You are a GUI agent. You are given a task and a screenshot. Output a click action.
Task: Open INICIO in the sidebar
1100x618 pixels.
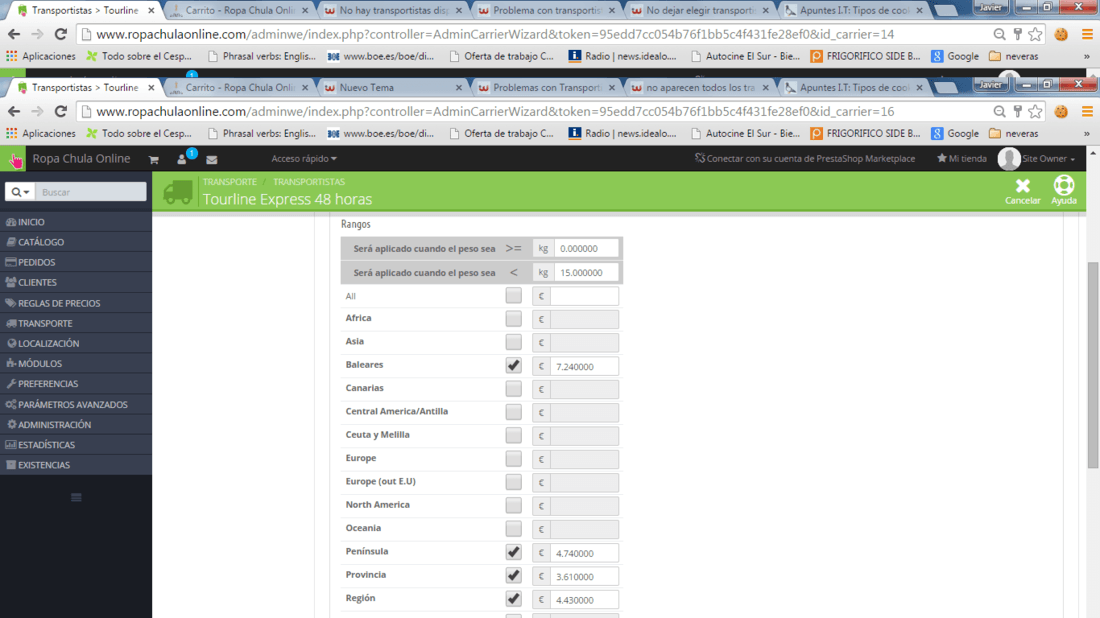[x=76, y=222]
